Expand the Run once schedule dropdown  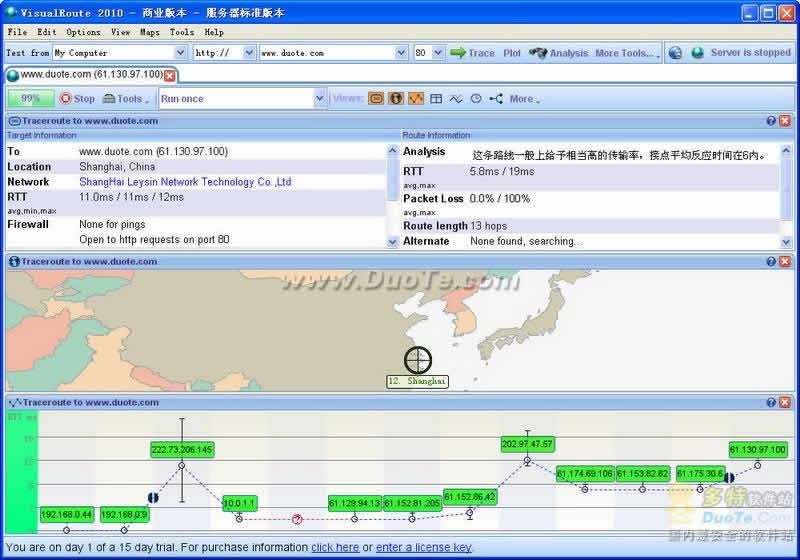click(319, 98)
